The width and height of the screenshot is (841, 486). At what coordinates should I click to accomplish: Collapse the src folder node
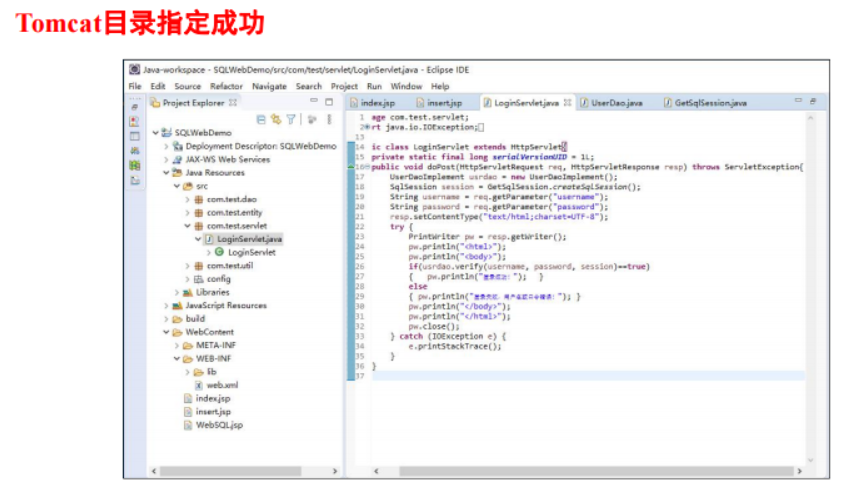[x=176, y=186]
